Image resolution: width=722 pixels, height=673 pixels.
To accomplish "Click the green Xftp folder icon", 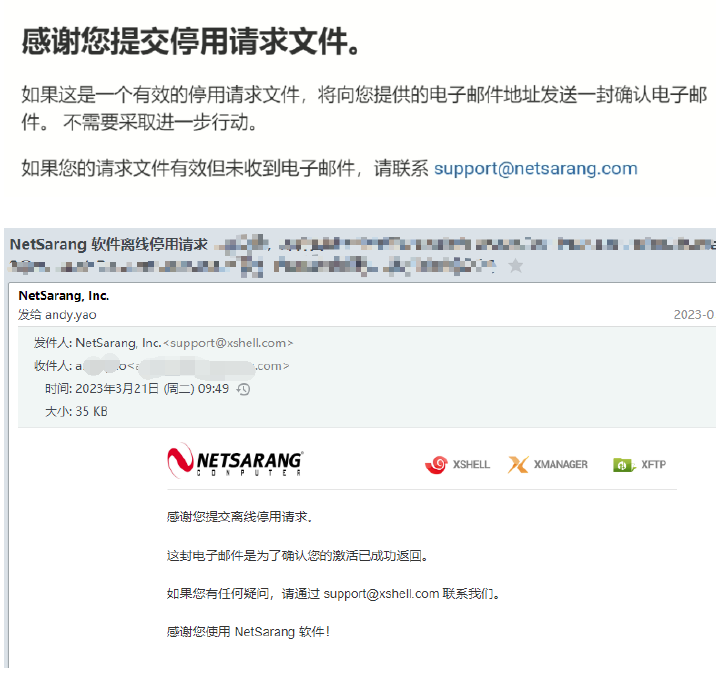I will [624, 465].
